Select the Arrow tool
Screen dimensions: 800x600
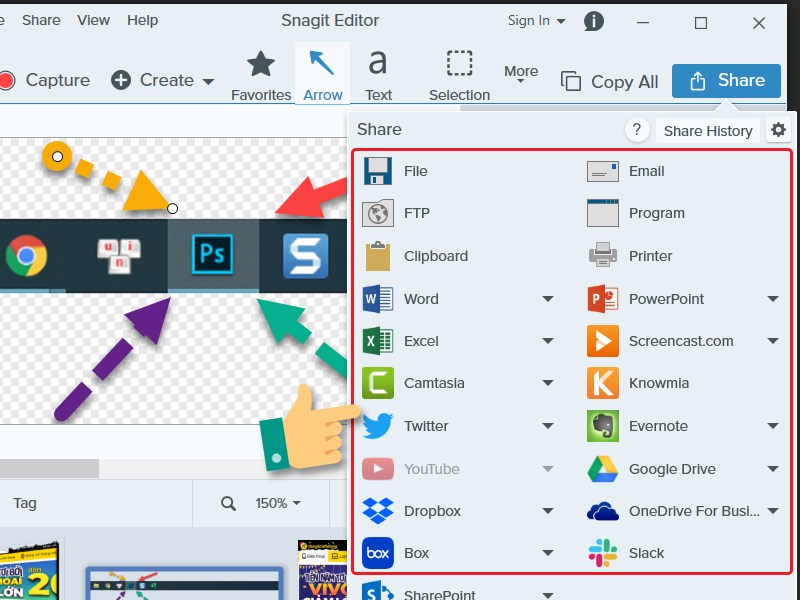coord(322,74)
